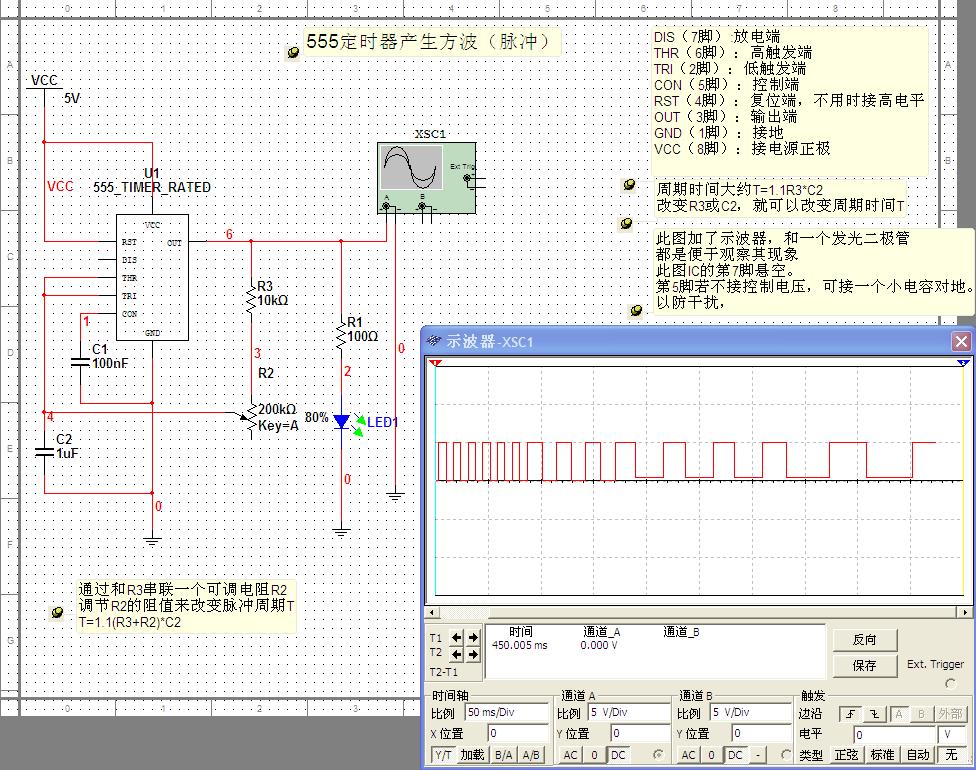The width and height of the screenshot is (976, 770).
Task: Click the C2 1uF capacitor symbol
Action: tap(44, 452)
